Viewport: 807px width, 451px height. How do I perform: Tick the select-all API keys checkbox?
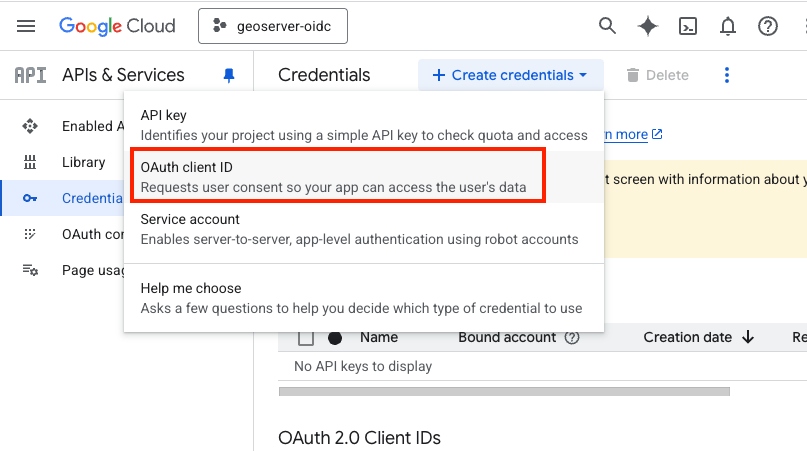point(307,338)
